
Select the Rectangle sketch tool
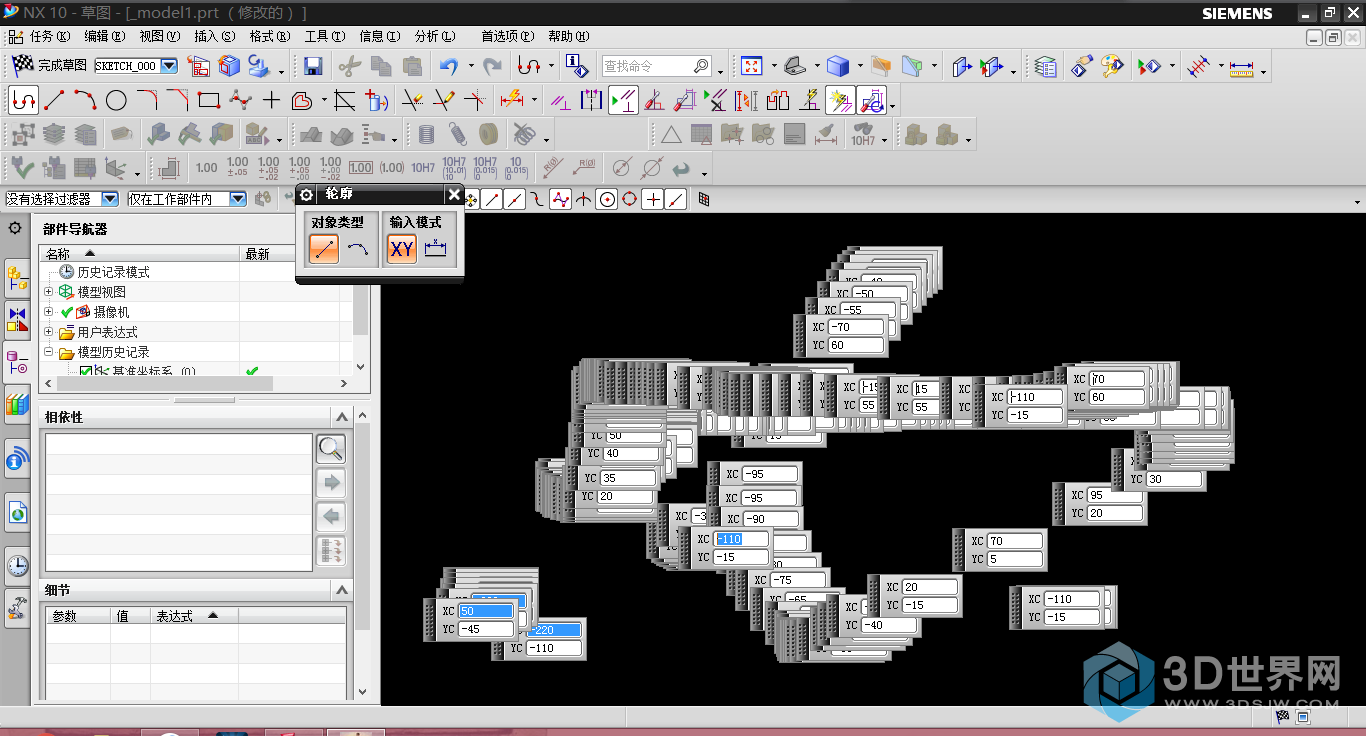click(209, 100)
